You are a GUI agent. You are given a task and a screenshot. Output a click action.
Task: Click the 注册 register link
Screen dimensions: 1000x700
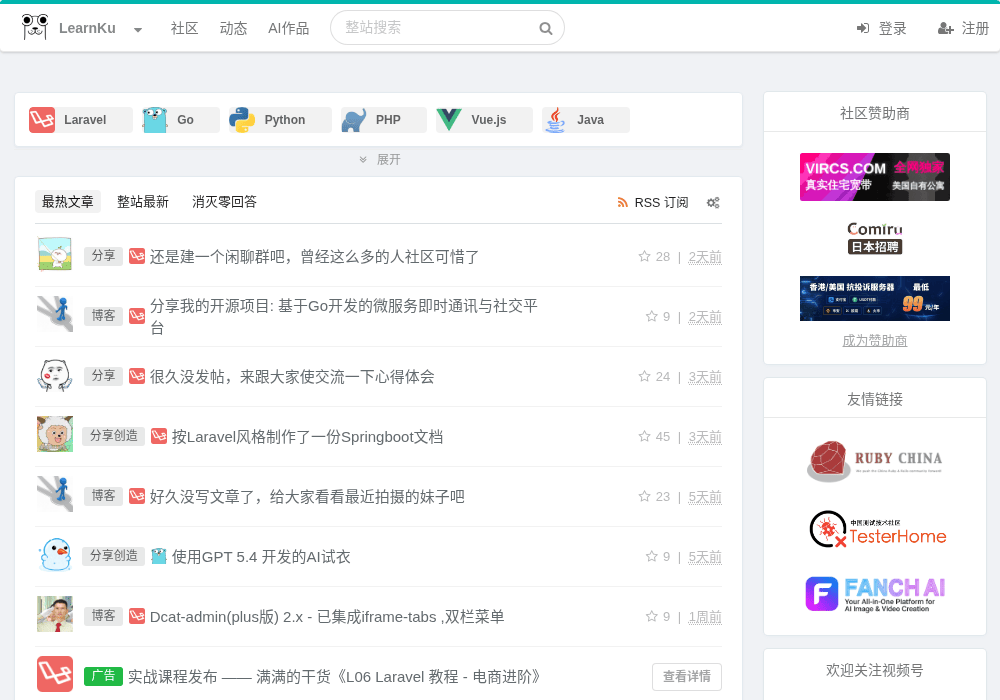[963, 28]
